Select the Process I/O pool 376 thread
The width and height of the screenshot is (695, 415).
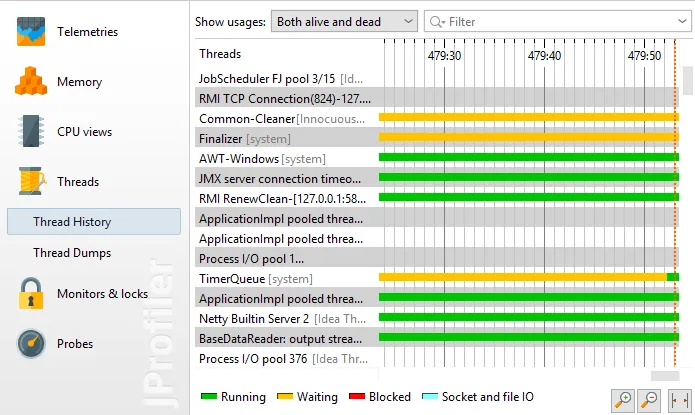click(x=283, y=359)
